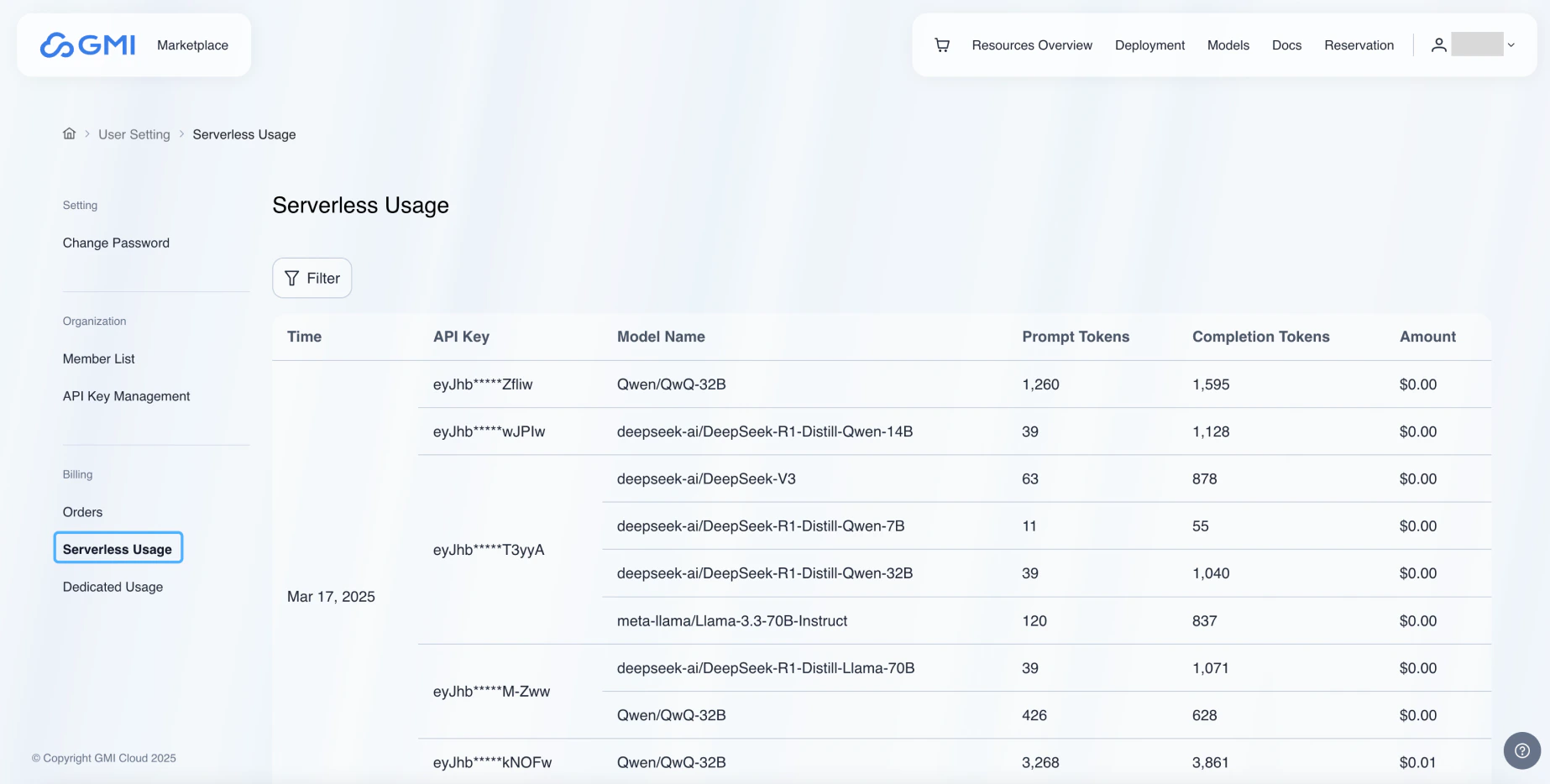Image resolution: width=1550 pixels, height=784 pixels.
Task: Go to Marketplace
Action: tap(192, 45)
